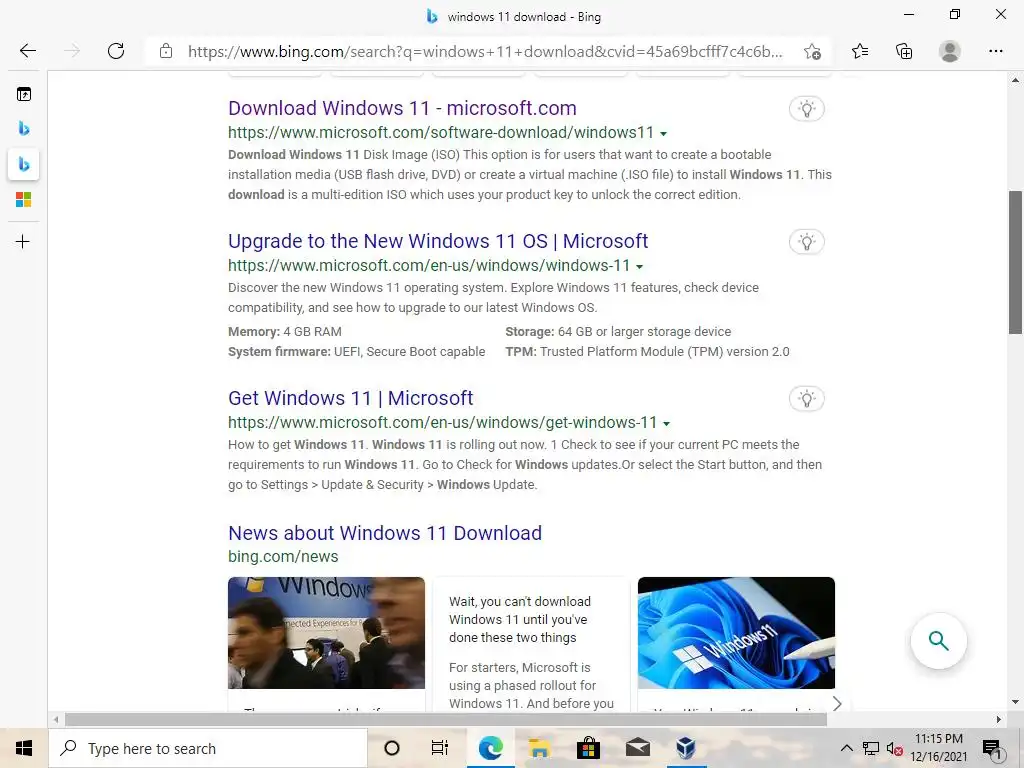This screenshot has height=768, width=1024.
Task: Open News about Windows 11 Download heading
Action: 385,534
